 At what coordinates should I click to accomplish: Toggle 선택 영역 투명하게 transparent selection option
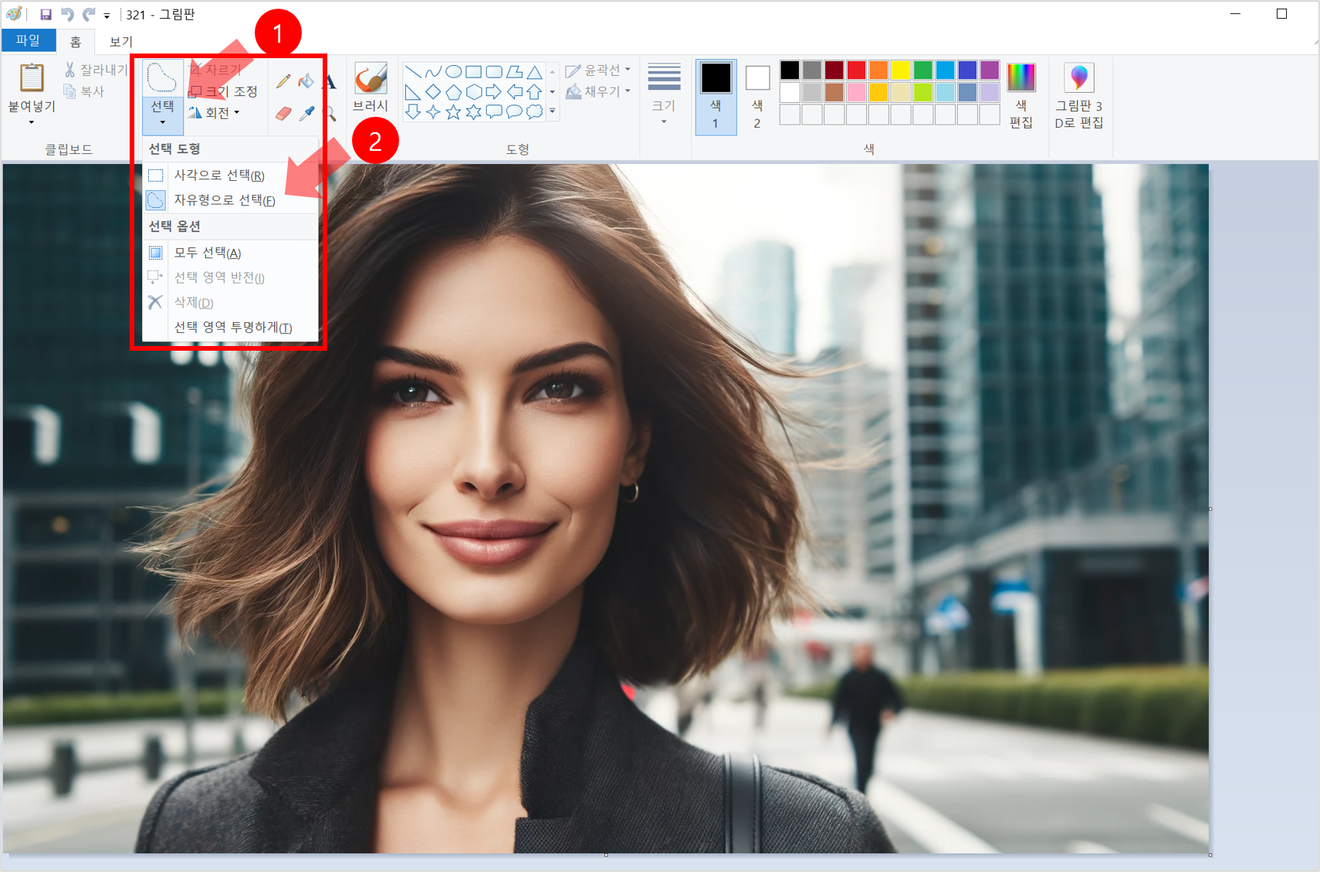pyautogui.click(x=233, y=327)
